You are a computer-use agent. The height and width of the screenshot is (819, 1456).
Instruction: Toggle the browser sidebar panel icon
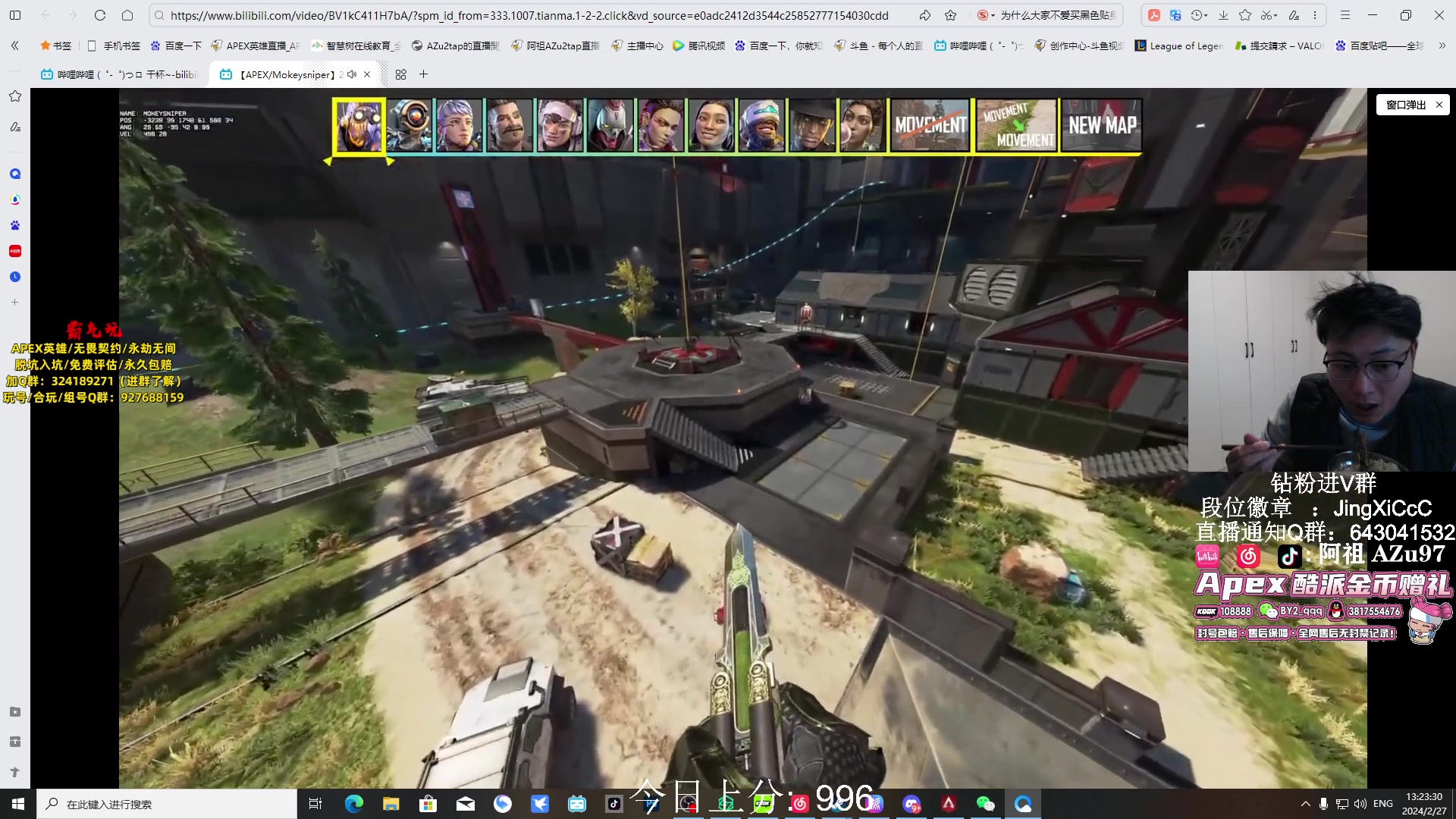click(15, 15)
